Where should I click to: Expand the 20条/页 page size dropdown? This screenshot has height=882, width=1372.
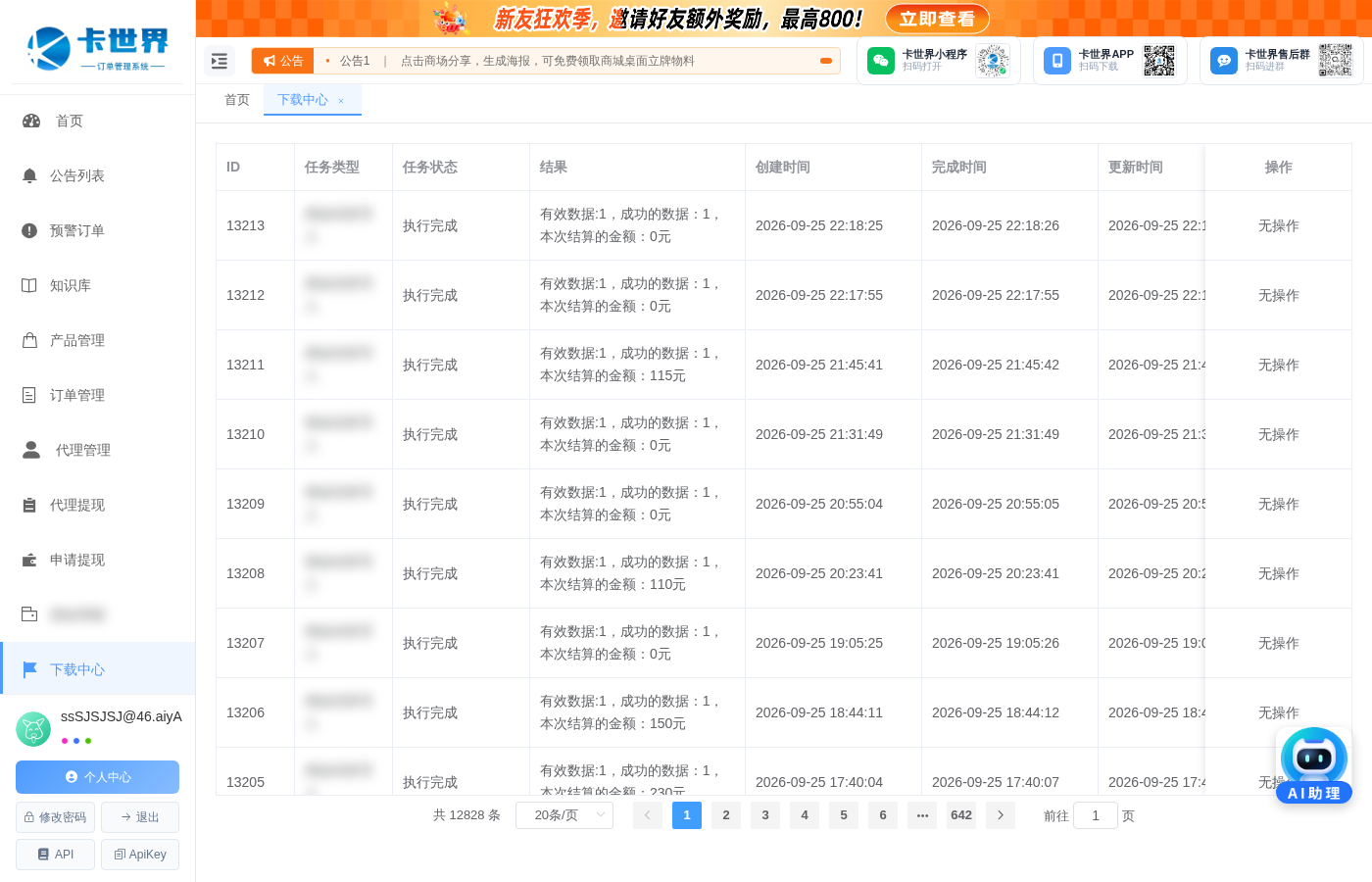click(564, 815)
